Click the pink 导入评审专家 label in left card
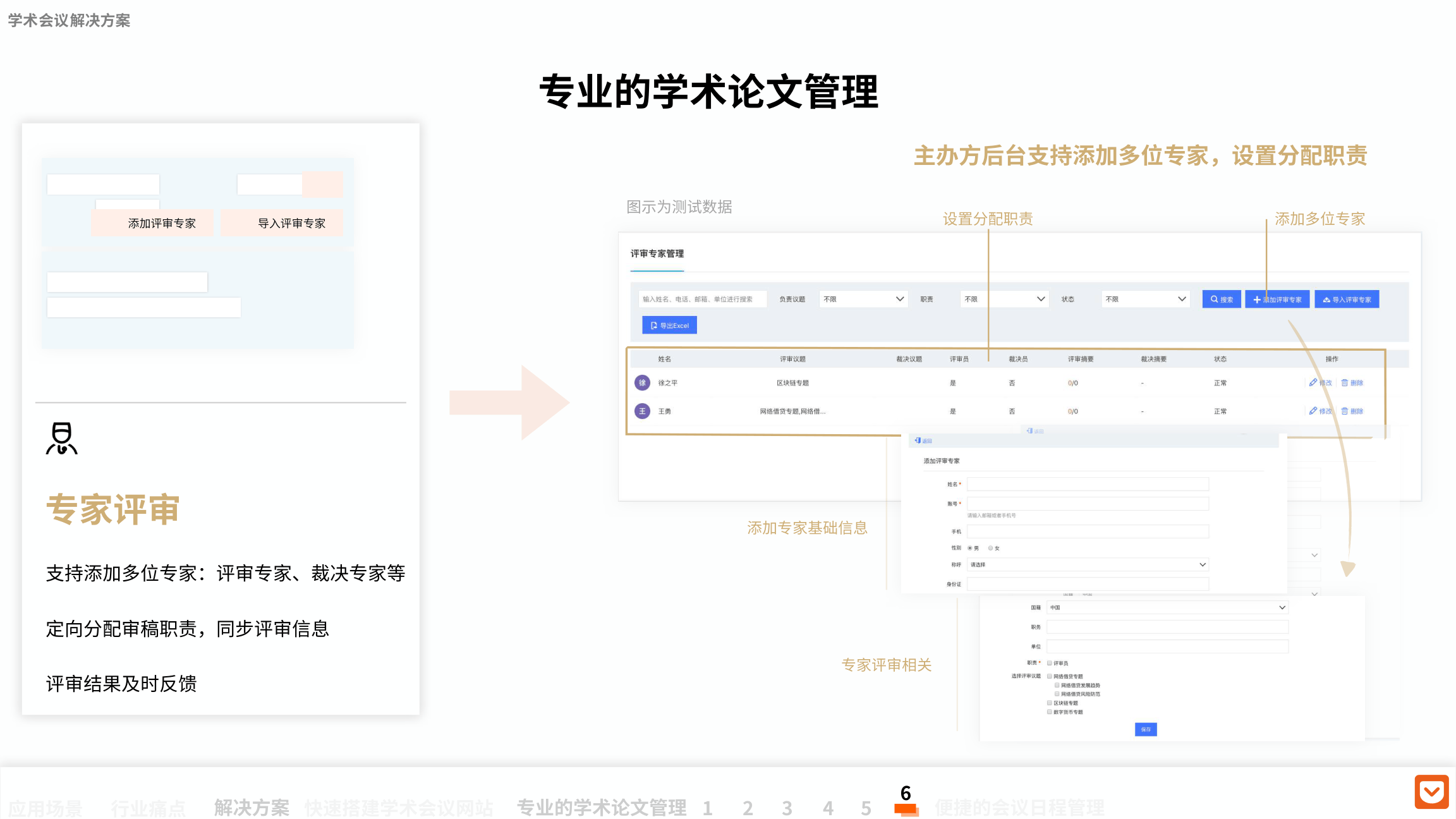This screenshot has height=819, width=1456. click(291, 223)
